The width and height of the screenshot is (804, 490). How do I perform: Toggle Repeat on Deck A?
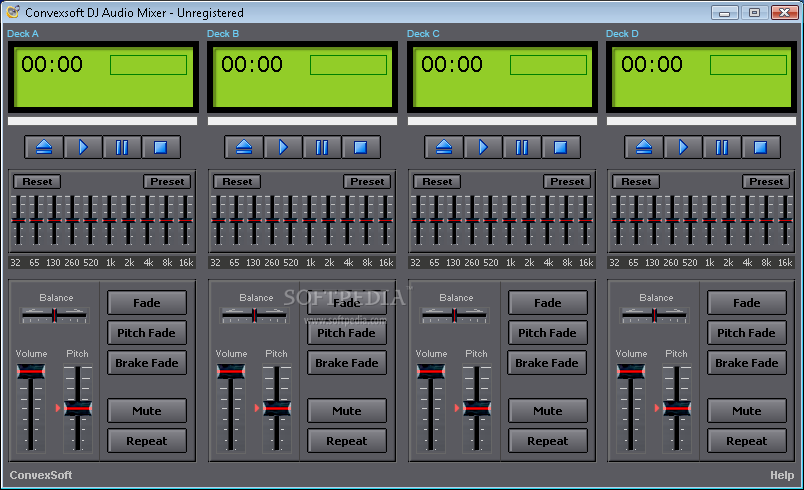(147, 441)
